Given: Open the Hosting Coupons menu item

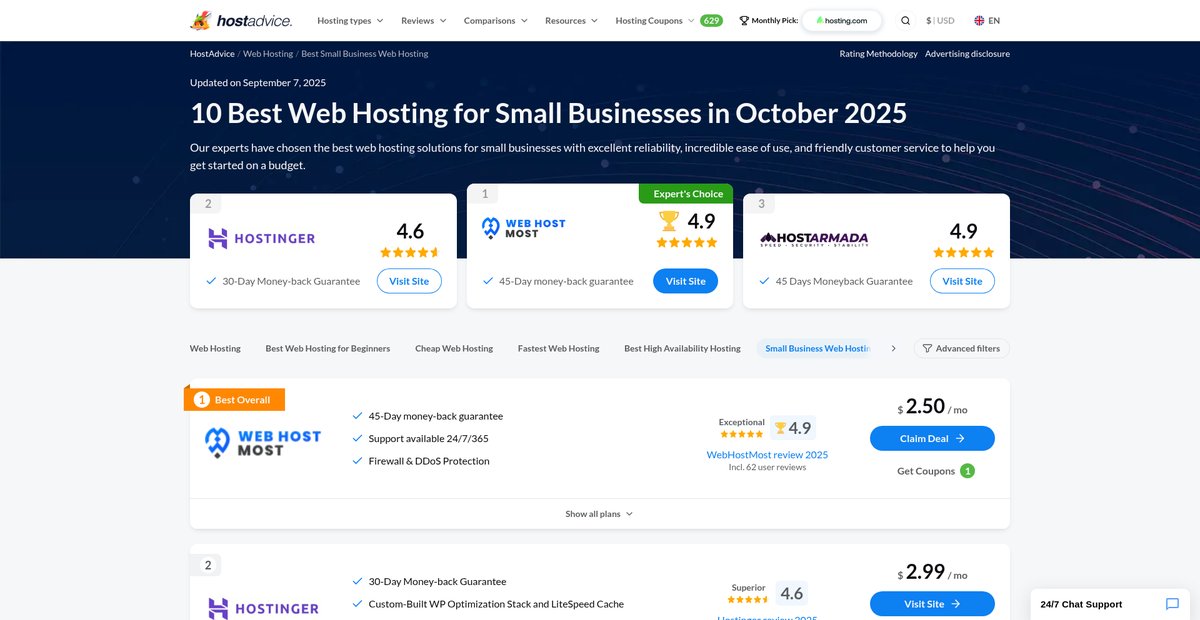Looking at the screenshot, I should point(649,20).
